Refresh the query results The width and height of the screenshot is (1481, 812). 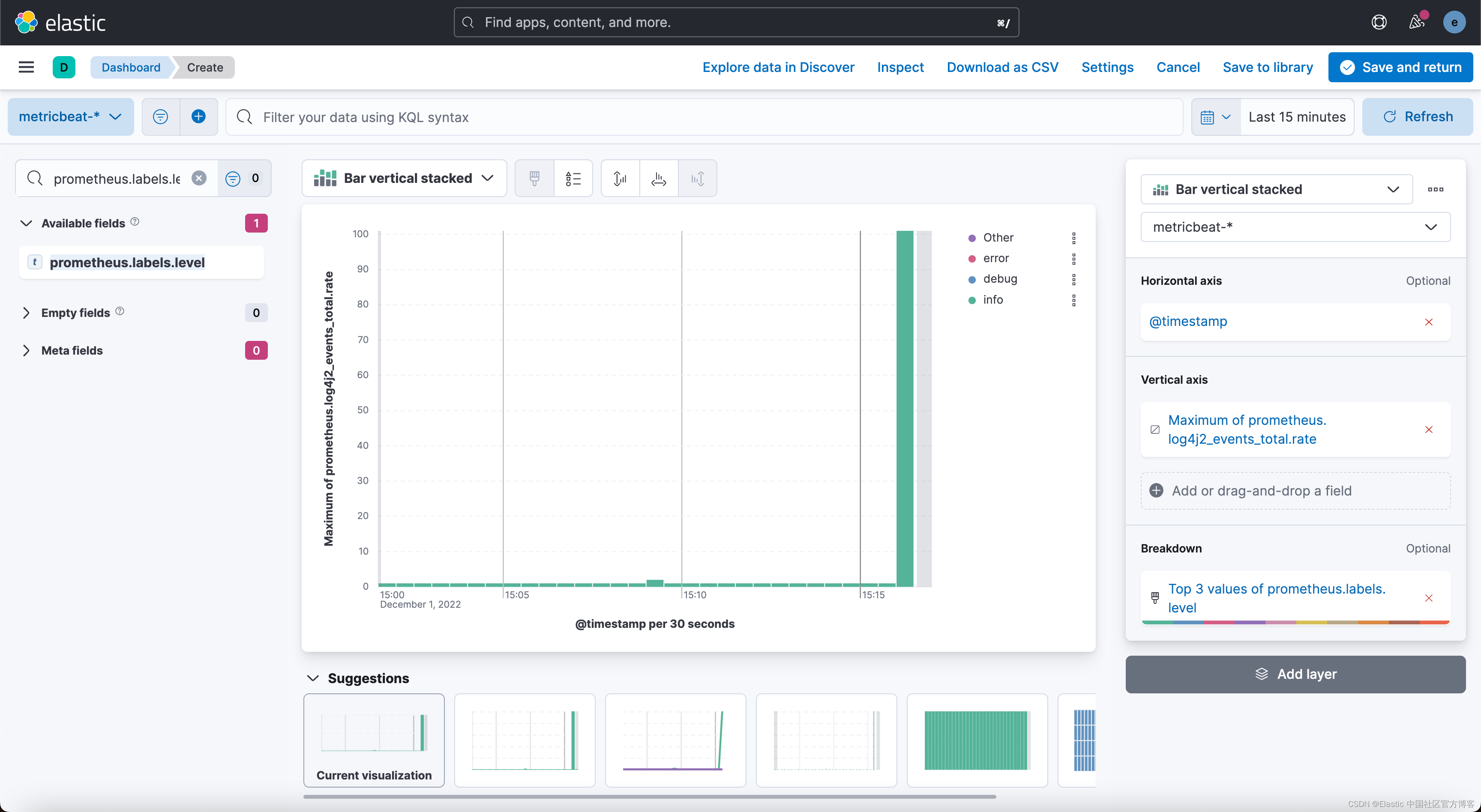point(1418,116)
